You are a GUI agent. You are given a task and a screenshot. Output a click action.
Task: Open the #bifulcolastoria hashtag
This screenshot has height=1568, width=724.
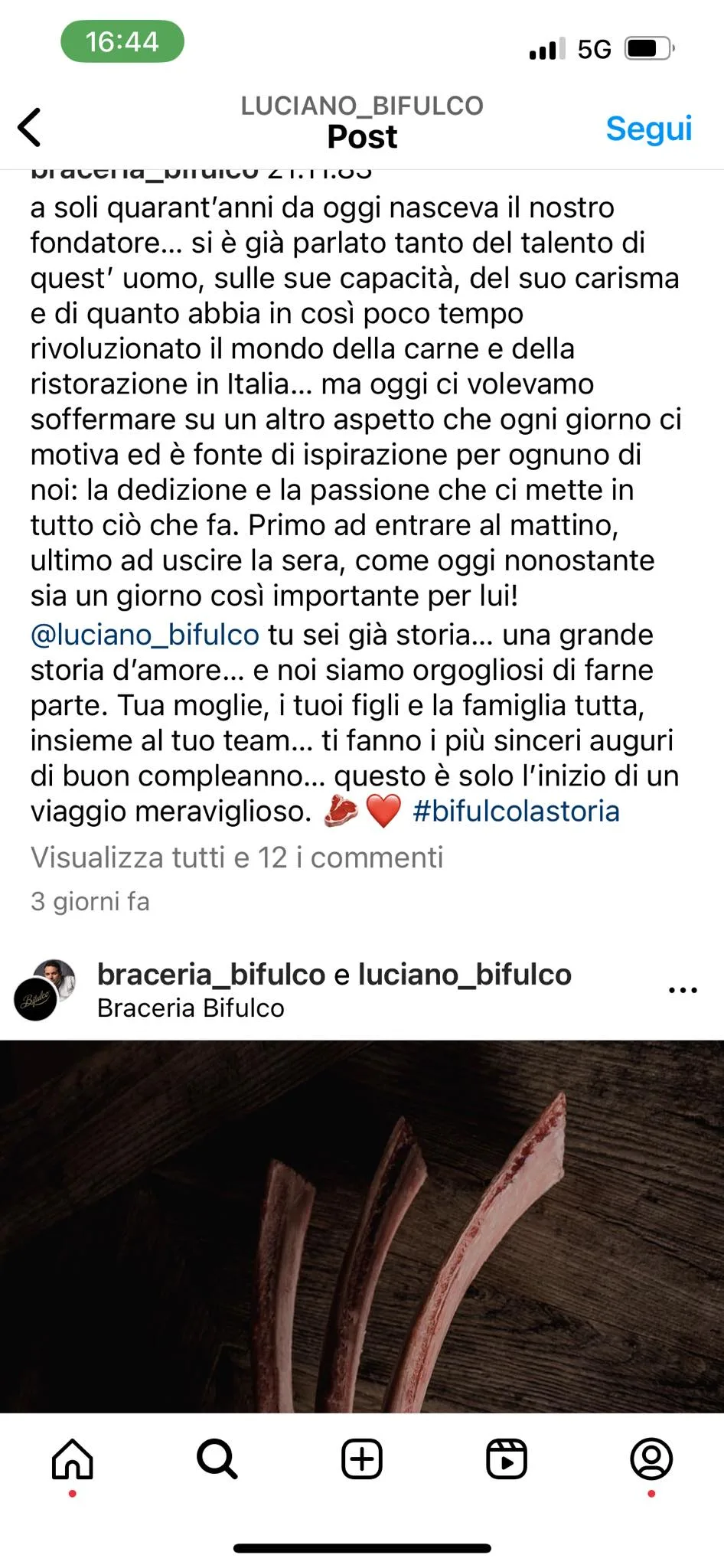[x=516, y=811]
